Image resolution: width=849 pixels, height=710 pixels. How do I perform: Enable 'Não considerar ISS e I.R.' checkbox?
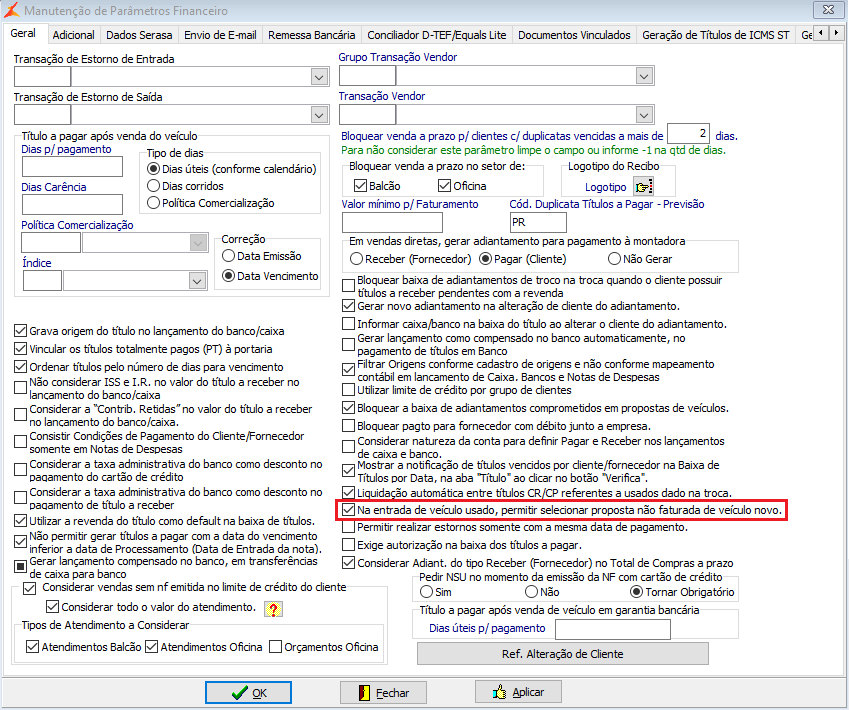click(20, 388)
